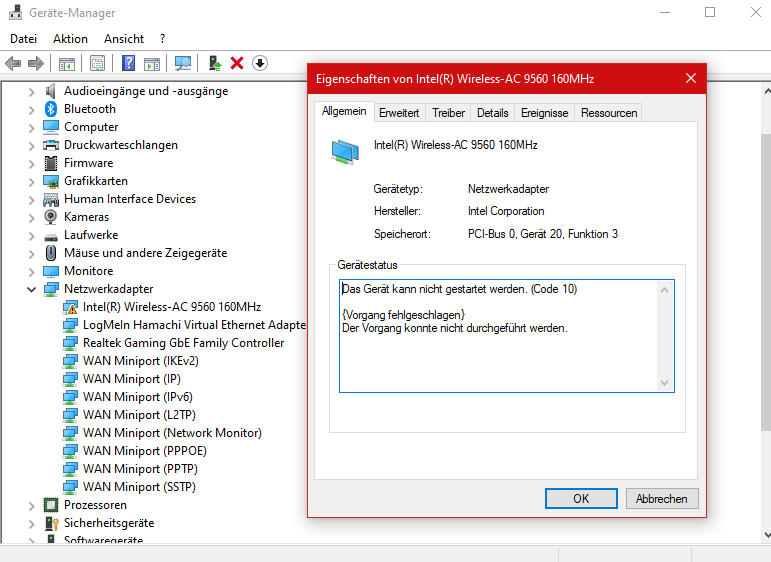The image size is (771, 562).
Task: Click the Mäuse und andere Zeigegeräte icon
Action: coord(51,253)
